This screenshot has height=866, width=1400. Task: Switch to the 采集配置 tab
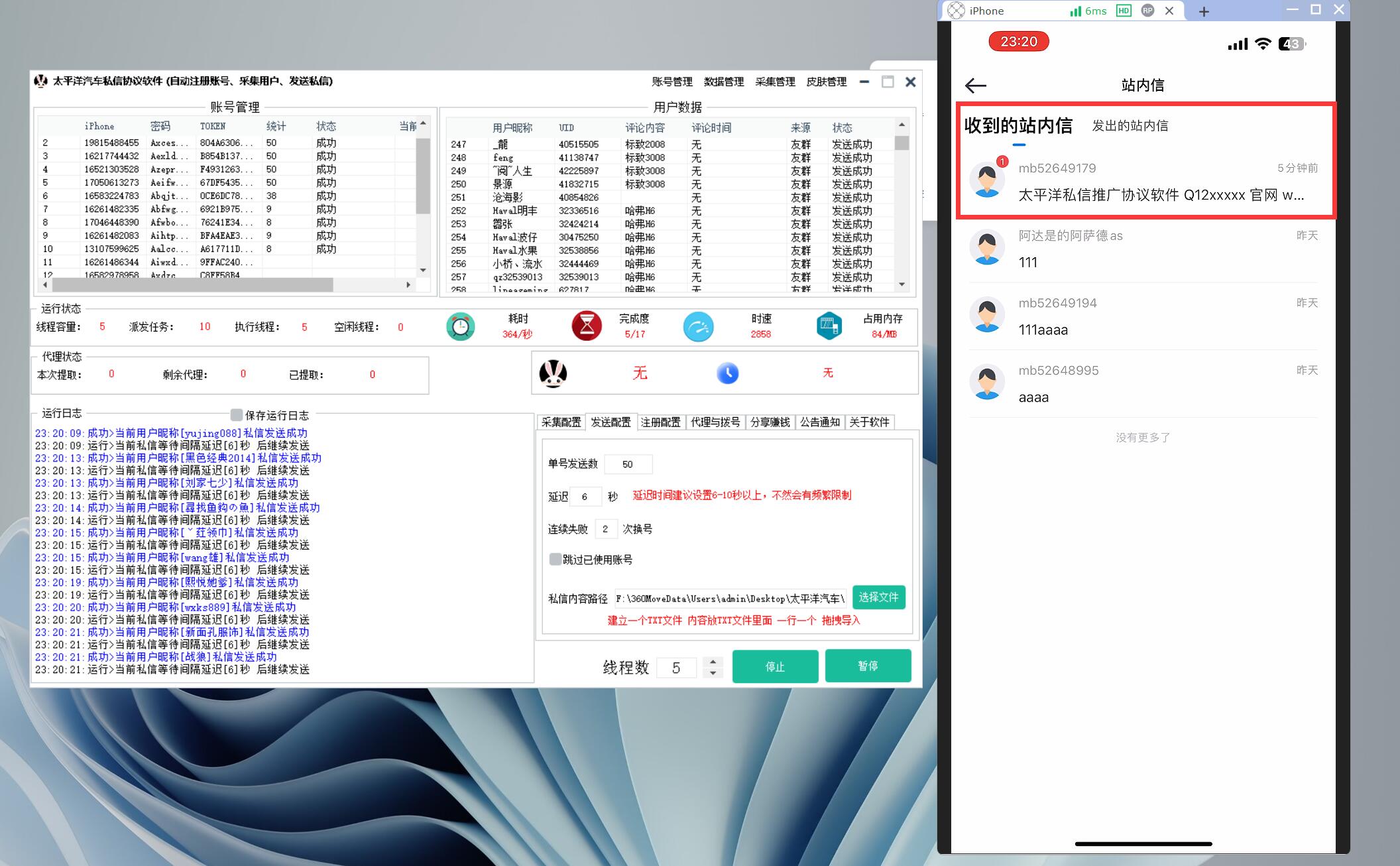point(561,422)
